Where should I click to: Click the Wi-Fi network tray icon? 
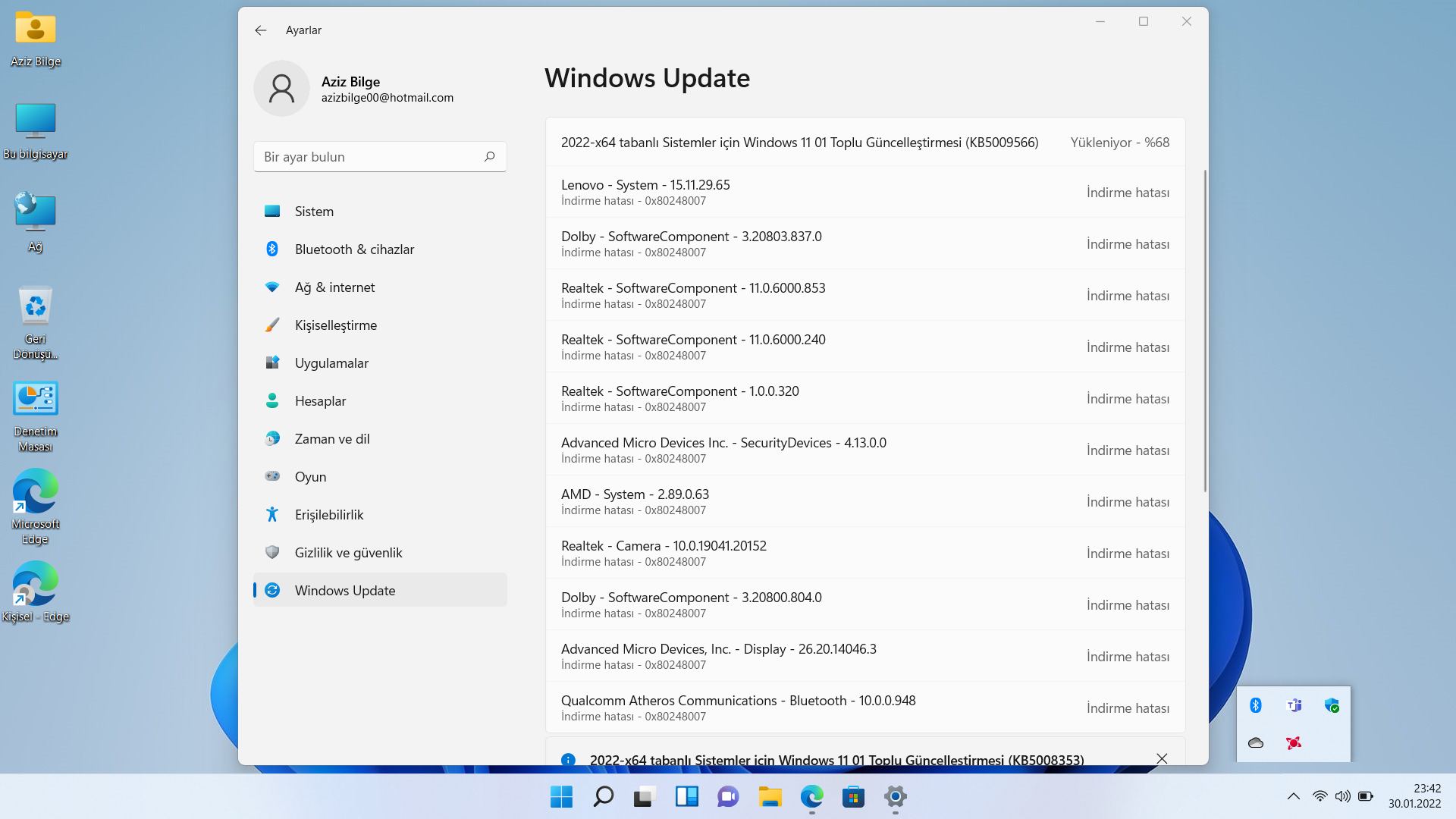(x=1320, y=796)
